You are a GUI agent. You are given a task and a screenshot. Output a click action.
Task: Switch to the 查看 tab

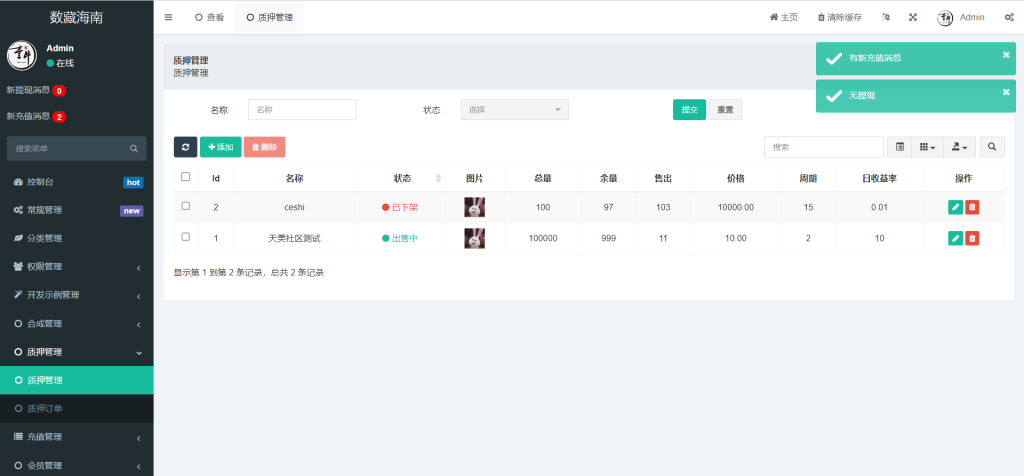click(x=209, y=17)
